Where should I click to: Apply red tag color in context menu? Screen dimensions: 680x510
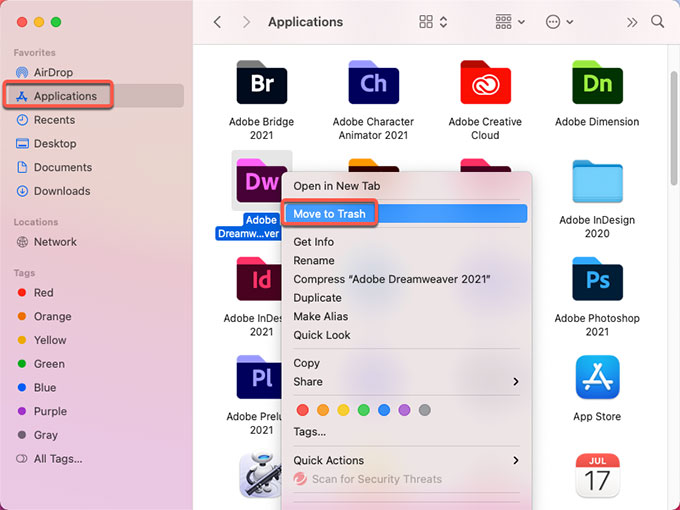click(x=303, y=410)
